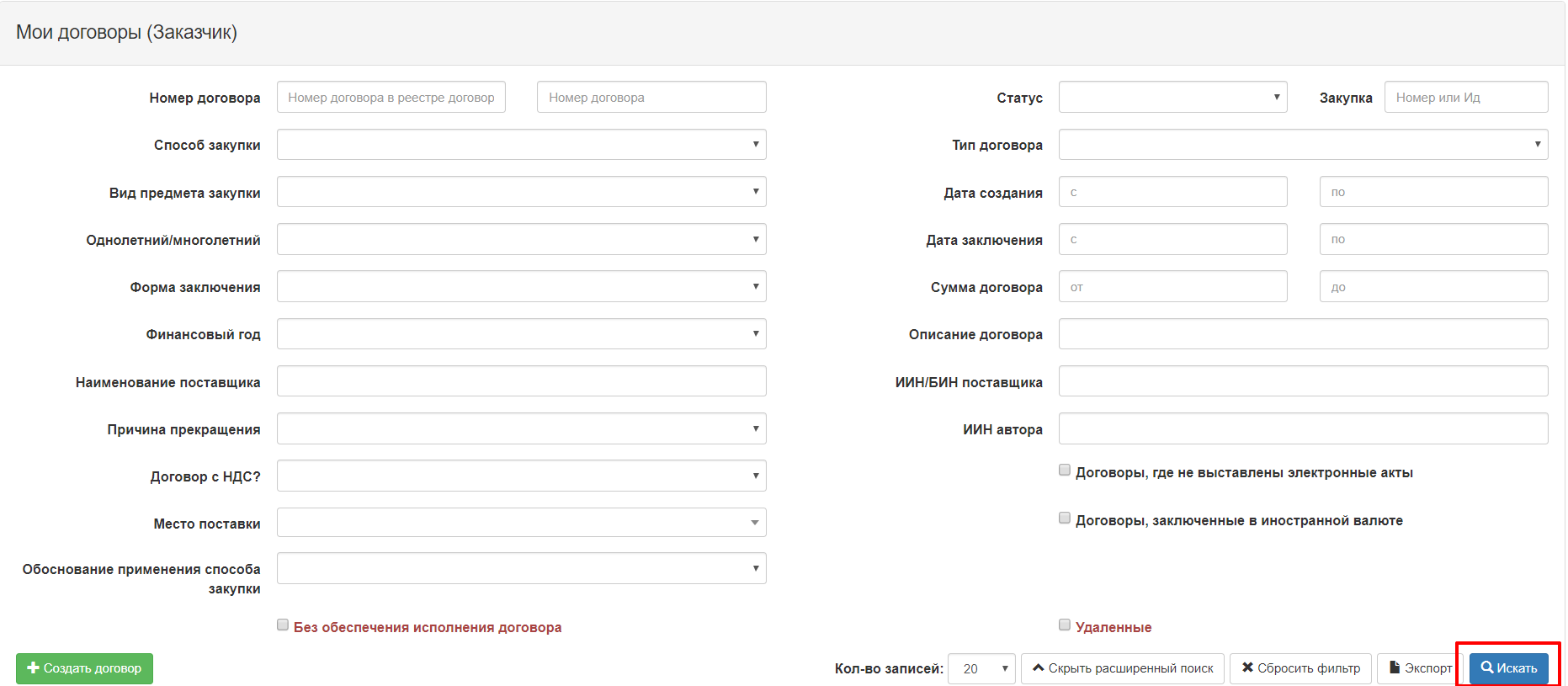The height and width of the screenshot is (686, 1568).
Task: Focus the ИИН/БИН поставщика field
Action: pos(1303,381)
